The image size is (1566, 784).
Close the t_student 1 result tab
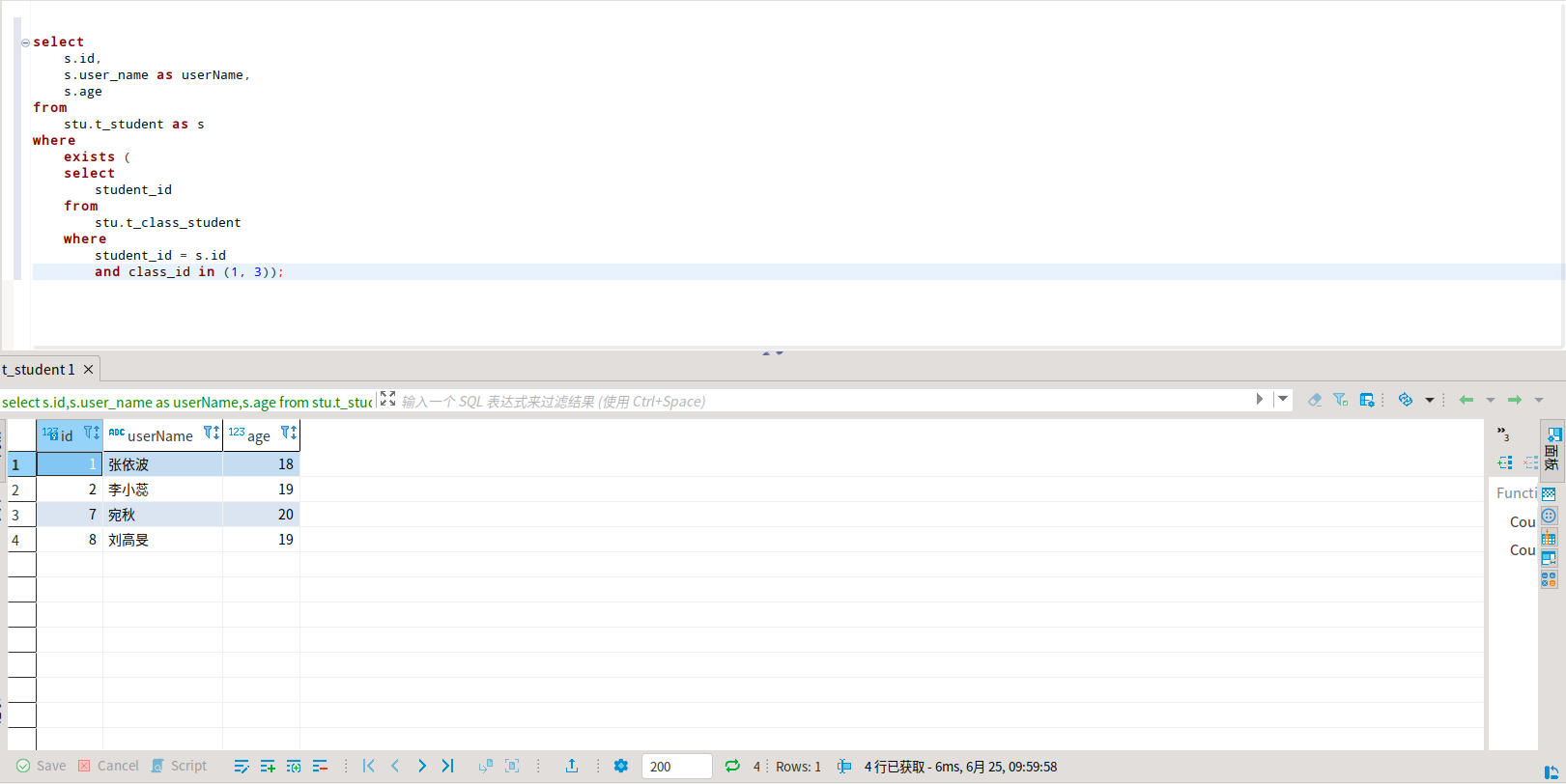click(x=88, y=369)
